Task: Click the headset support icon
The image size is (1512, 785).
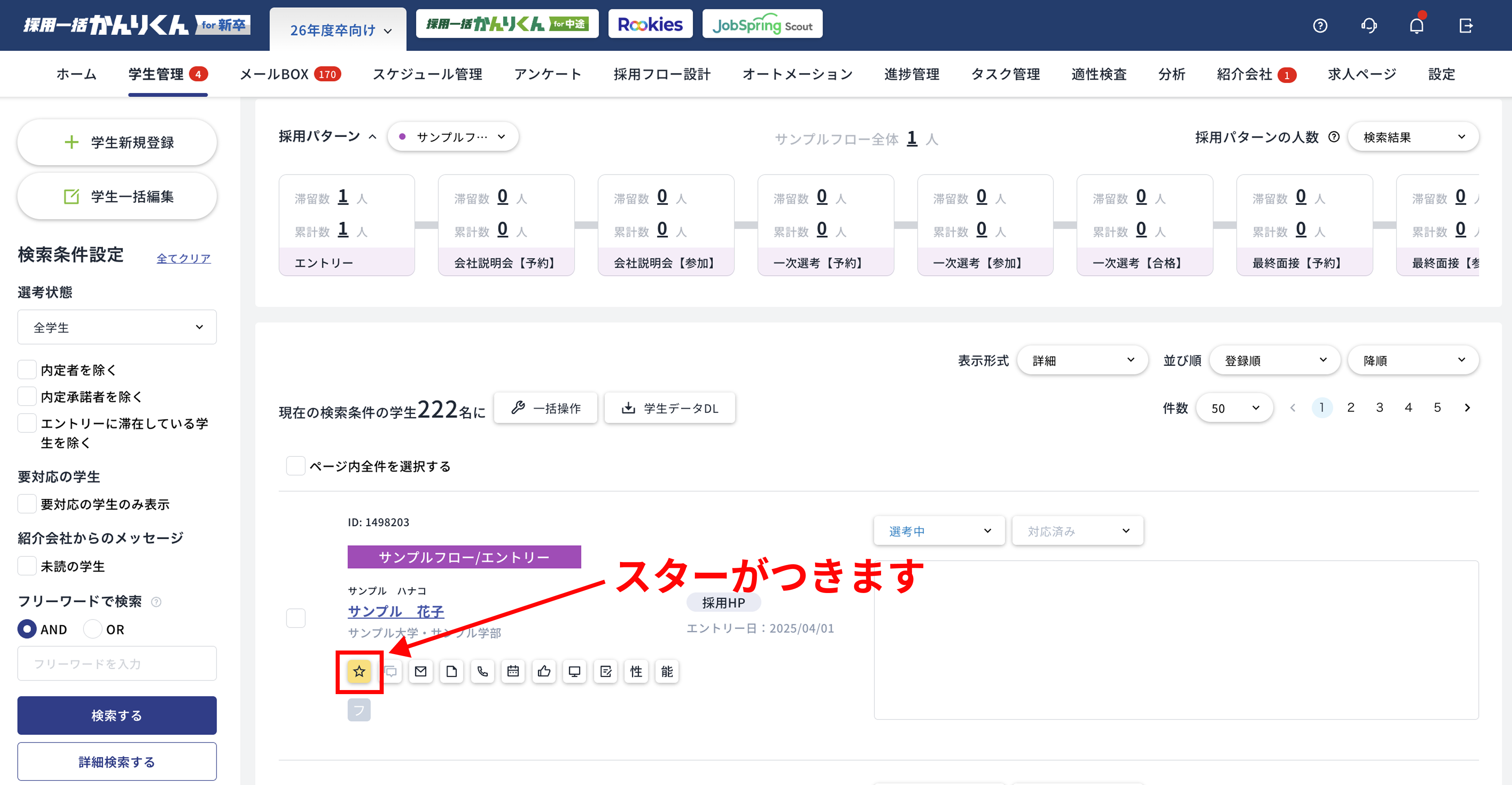Action: (1369, 25)
